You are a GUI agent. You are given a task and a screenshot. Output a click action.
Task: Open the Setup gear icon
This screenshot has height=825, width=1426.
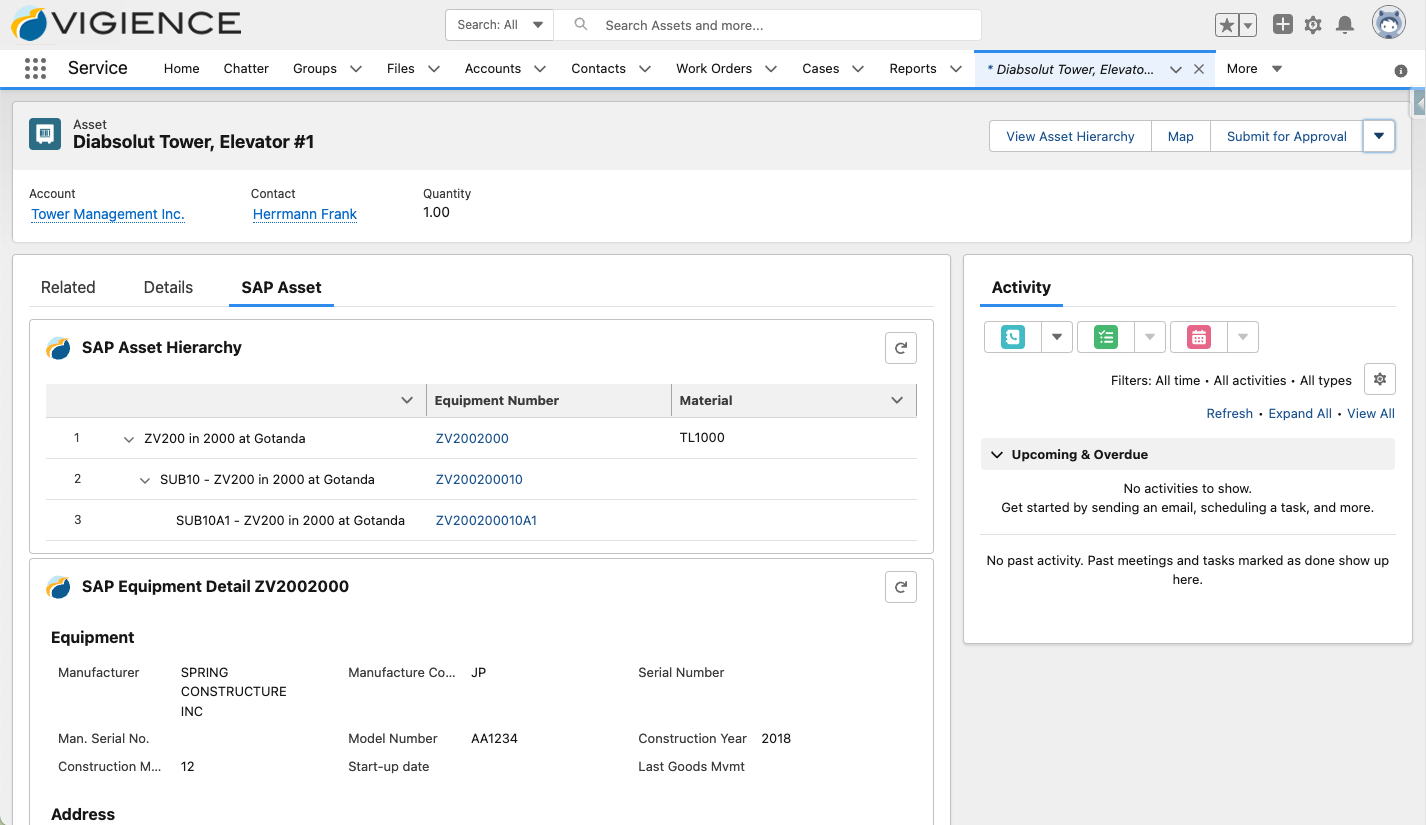pos(1314,25)
